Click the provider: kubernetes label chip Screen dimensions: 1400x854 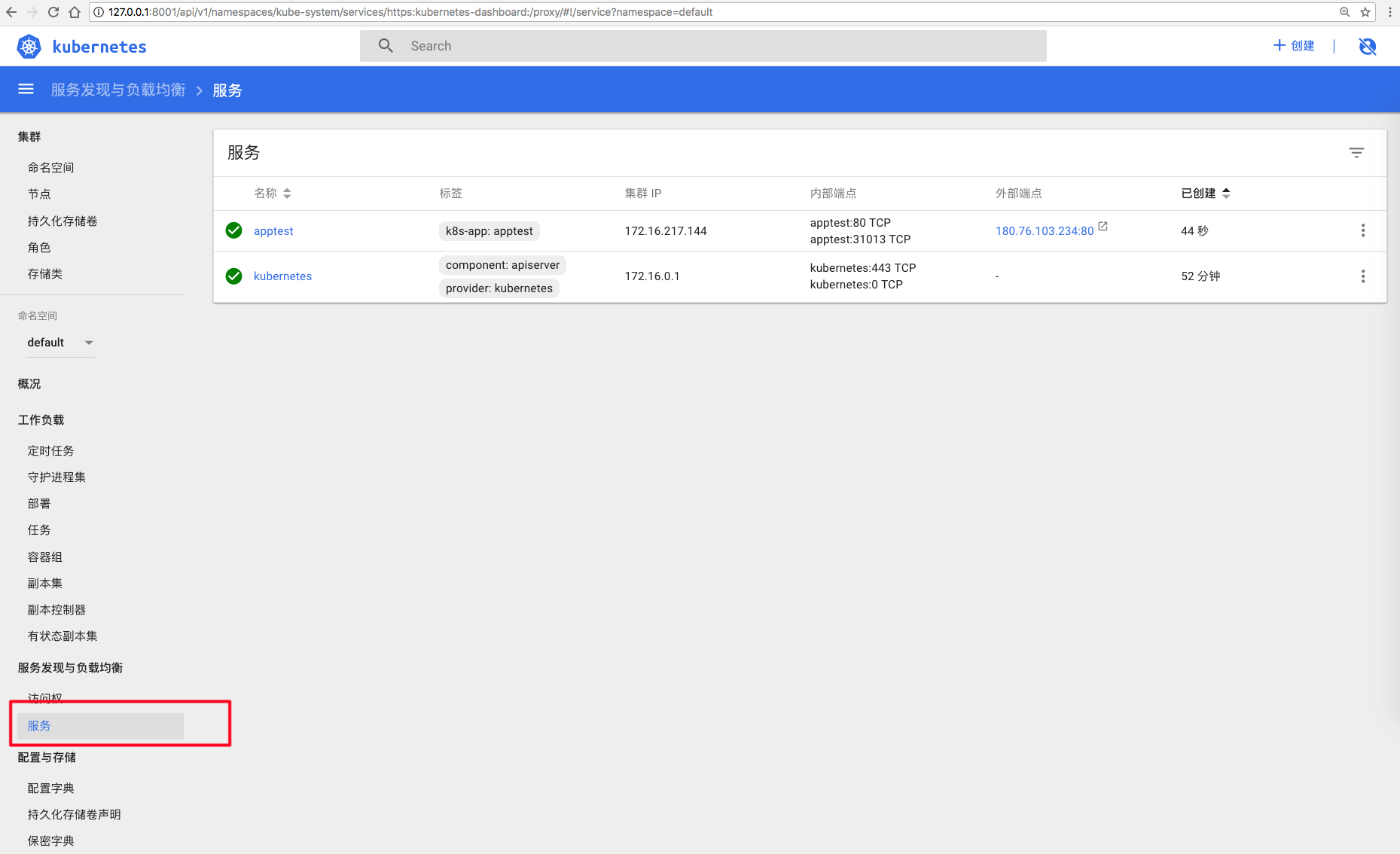pyautogui.click(x=499, y=288)
